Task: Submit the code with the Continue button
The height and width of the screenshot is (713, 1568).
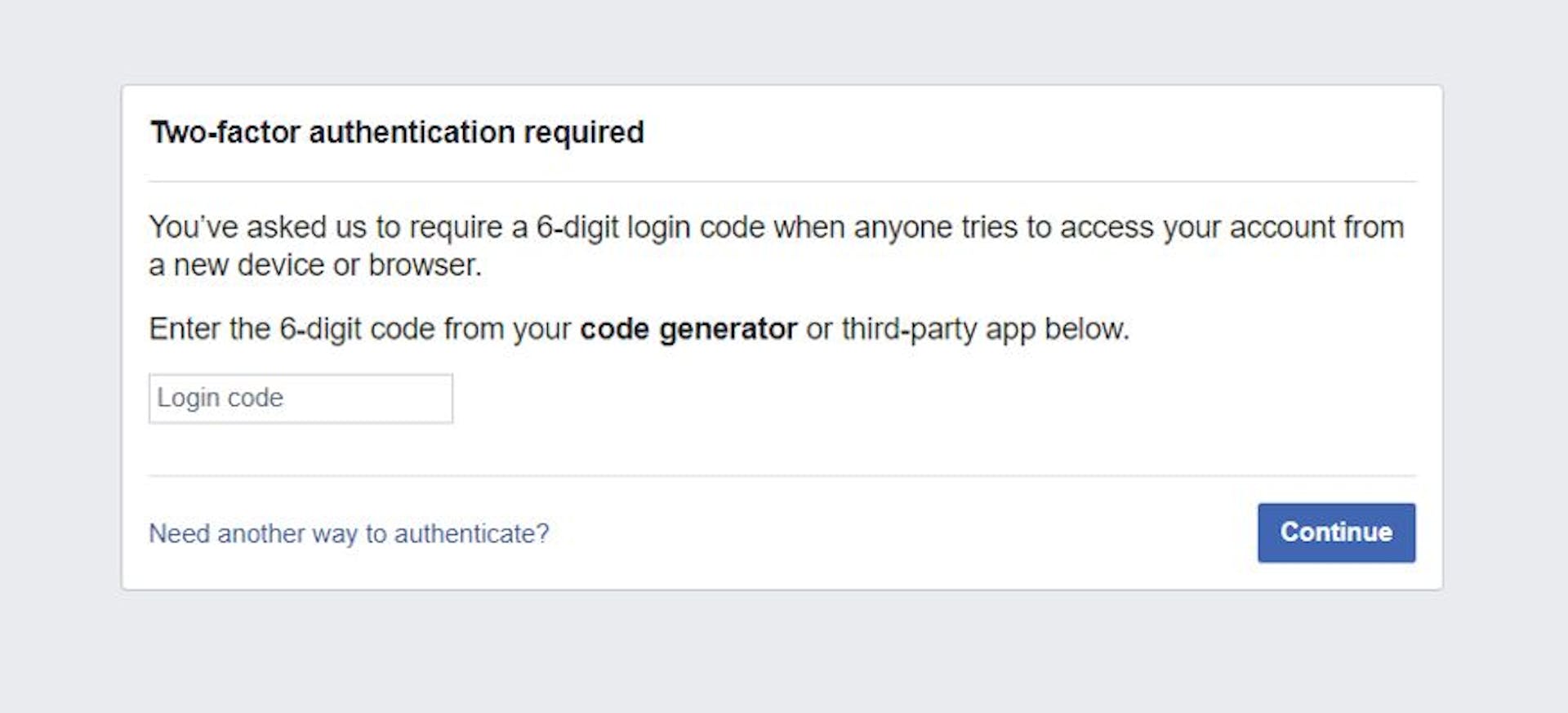Action: click(x=1336, y=533)
